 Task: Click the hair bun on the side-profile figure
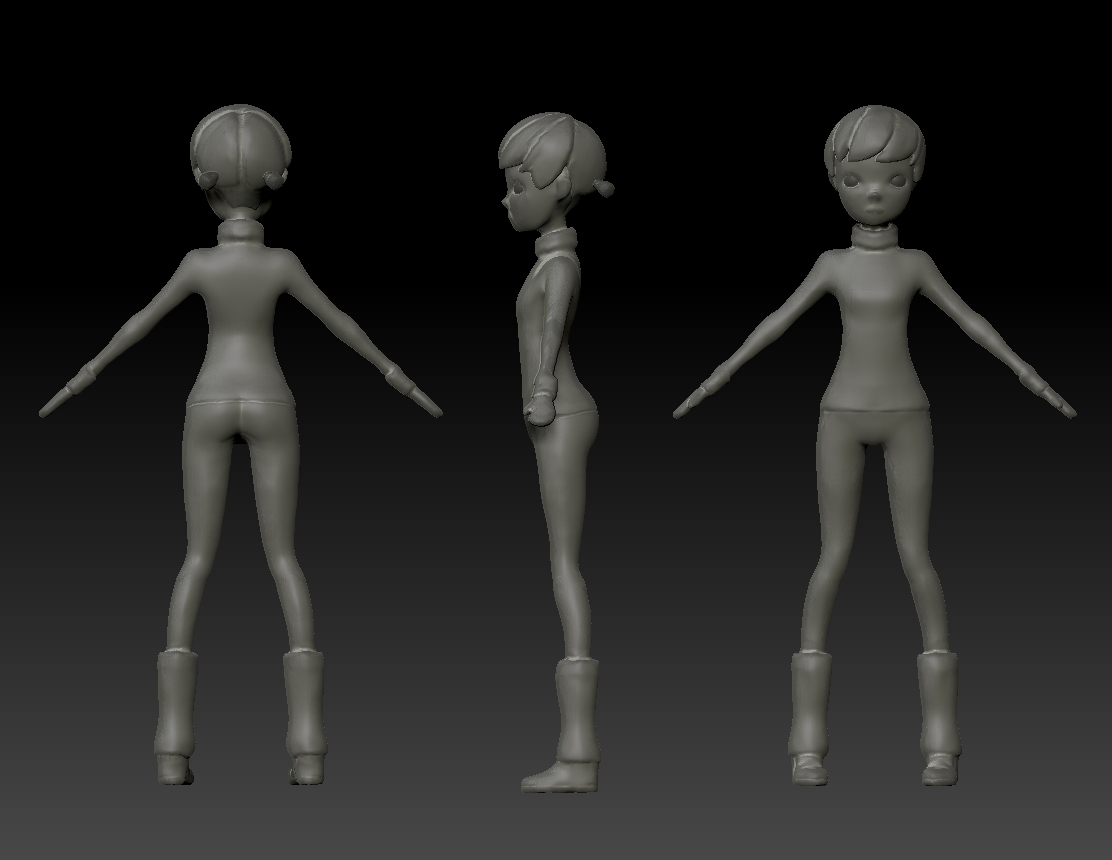604,187
